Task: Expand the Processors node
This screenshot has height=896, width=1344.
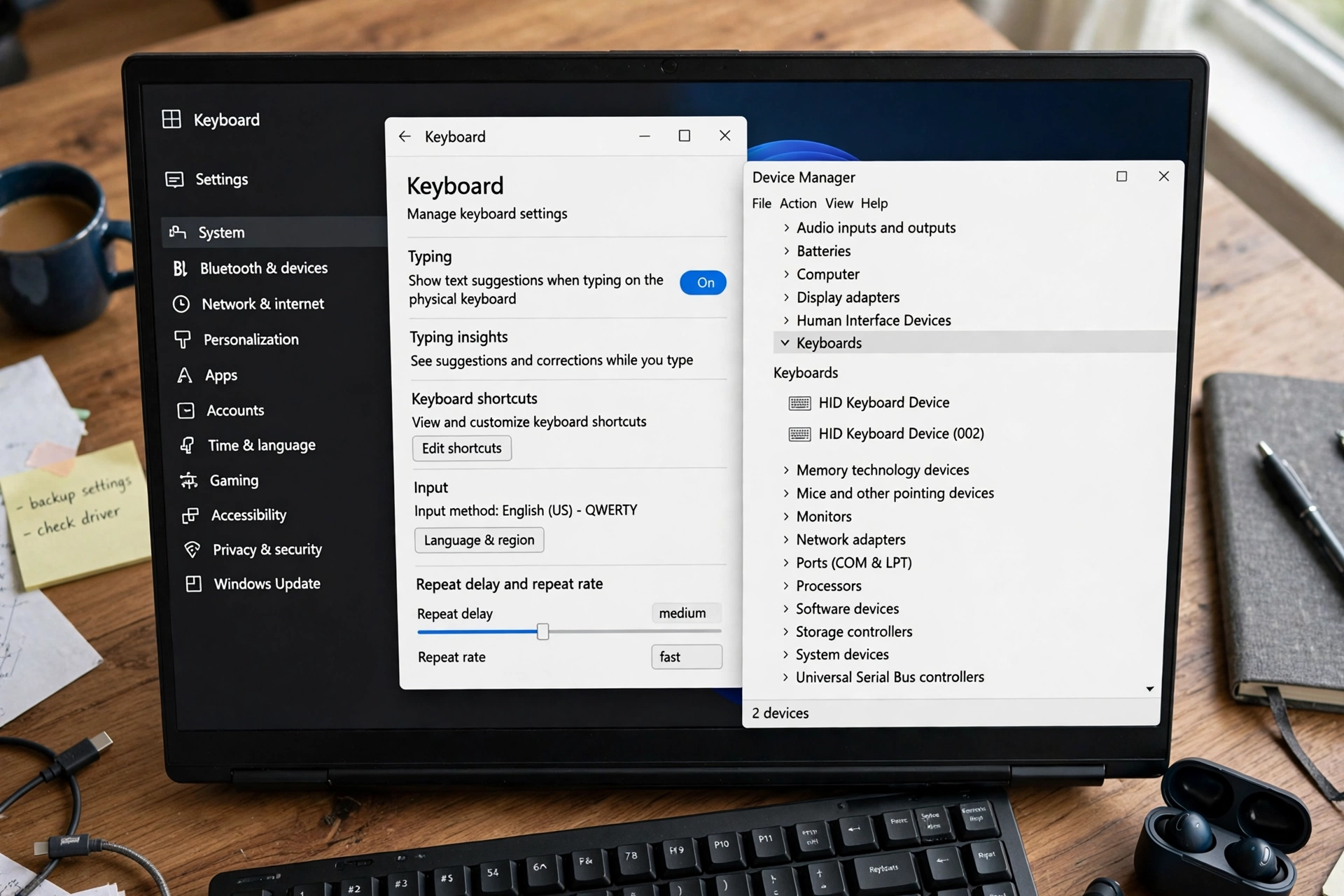Action: tap(786, 585)
